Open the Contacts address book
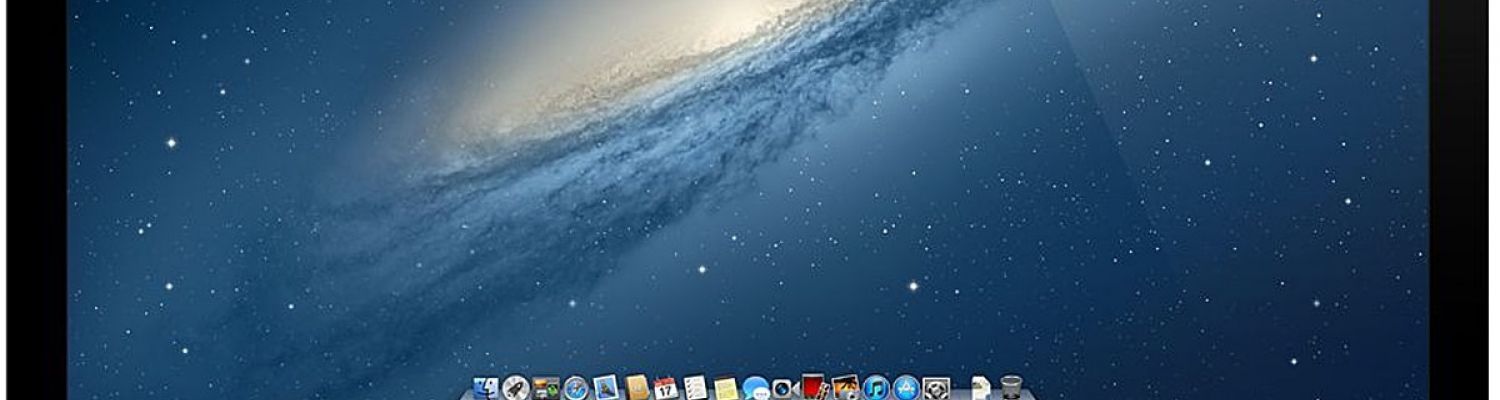 pos(637,388)
